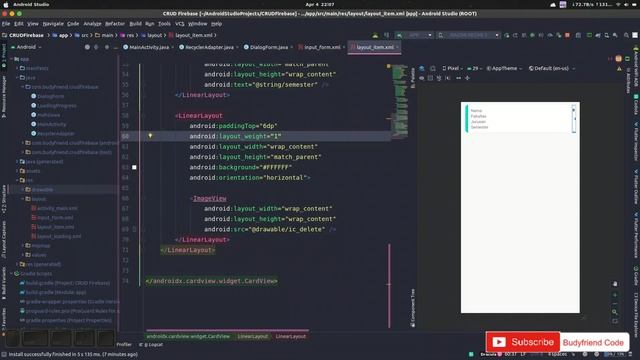The height and width of the screenshot is (360, 640).
Task: Expand the mipmap folder
Action: (23, 245)
